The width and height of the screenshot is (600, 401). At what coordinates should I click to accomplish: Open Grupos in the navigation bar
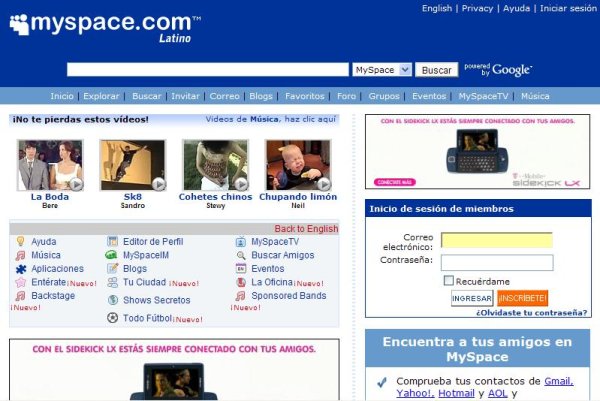[x=384, y=96]
